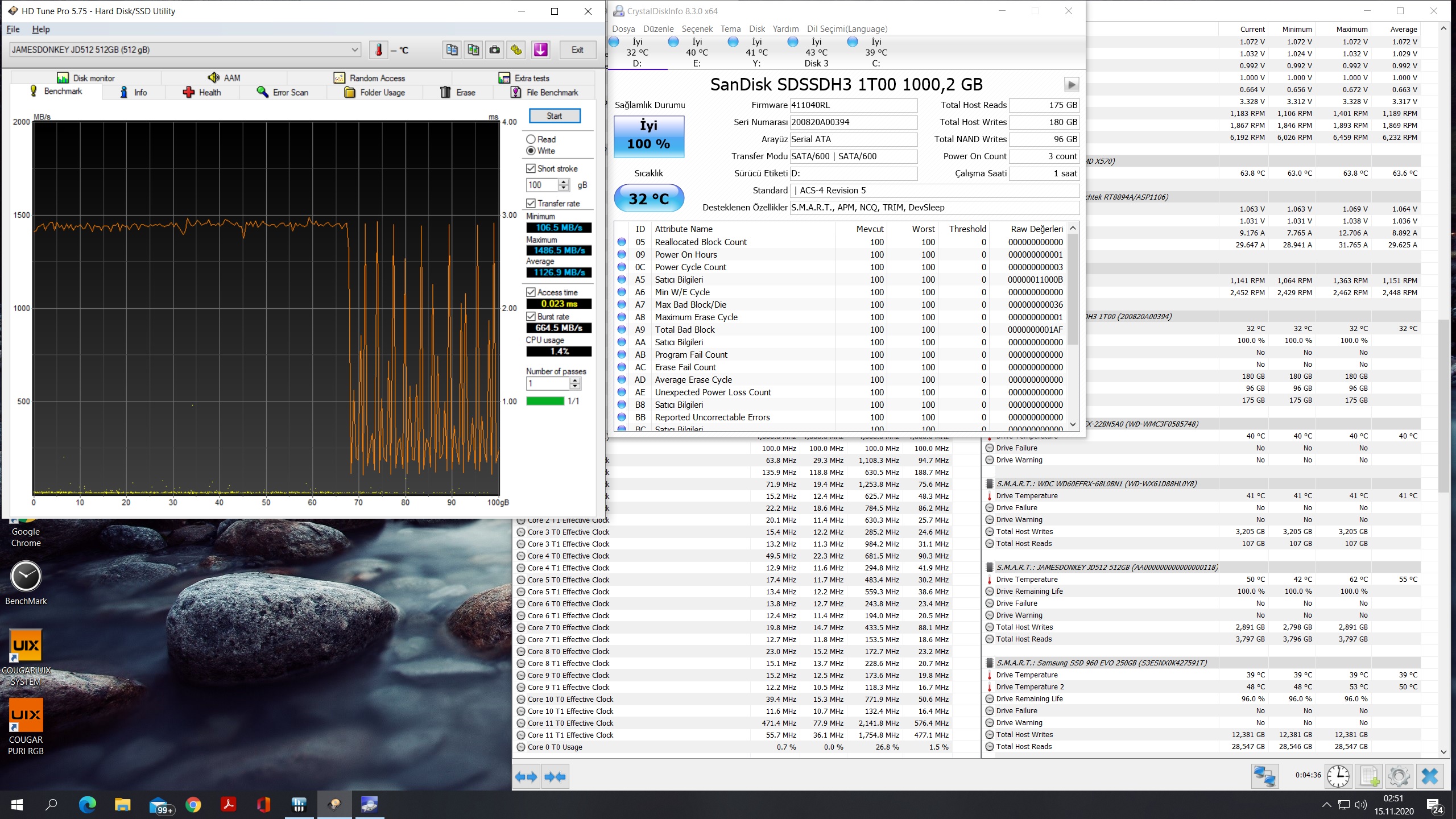Open Google Chrome from the taskbar
The width and height of the screenshot is (1456, 819).
[193, 804]
